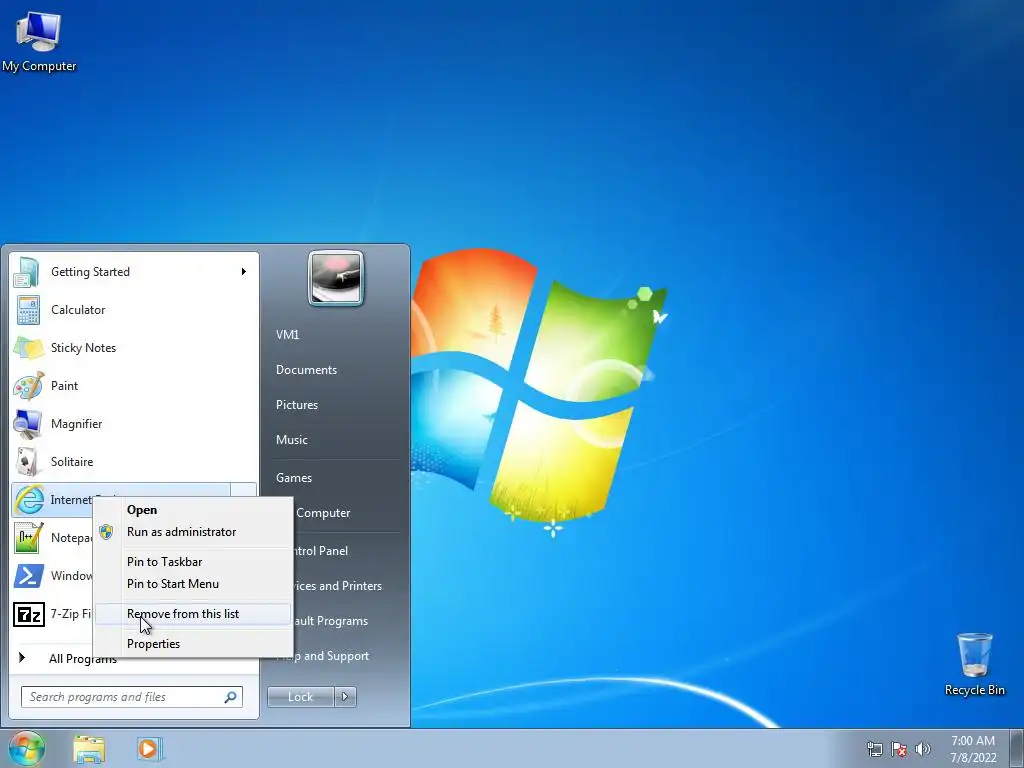Launch Solitaire from its card icon

28,462
